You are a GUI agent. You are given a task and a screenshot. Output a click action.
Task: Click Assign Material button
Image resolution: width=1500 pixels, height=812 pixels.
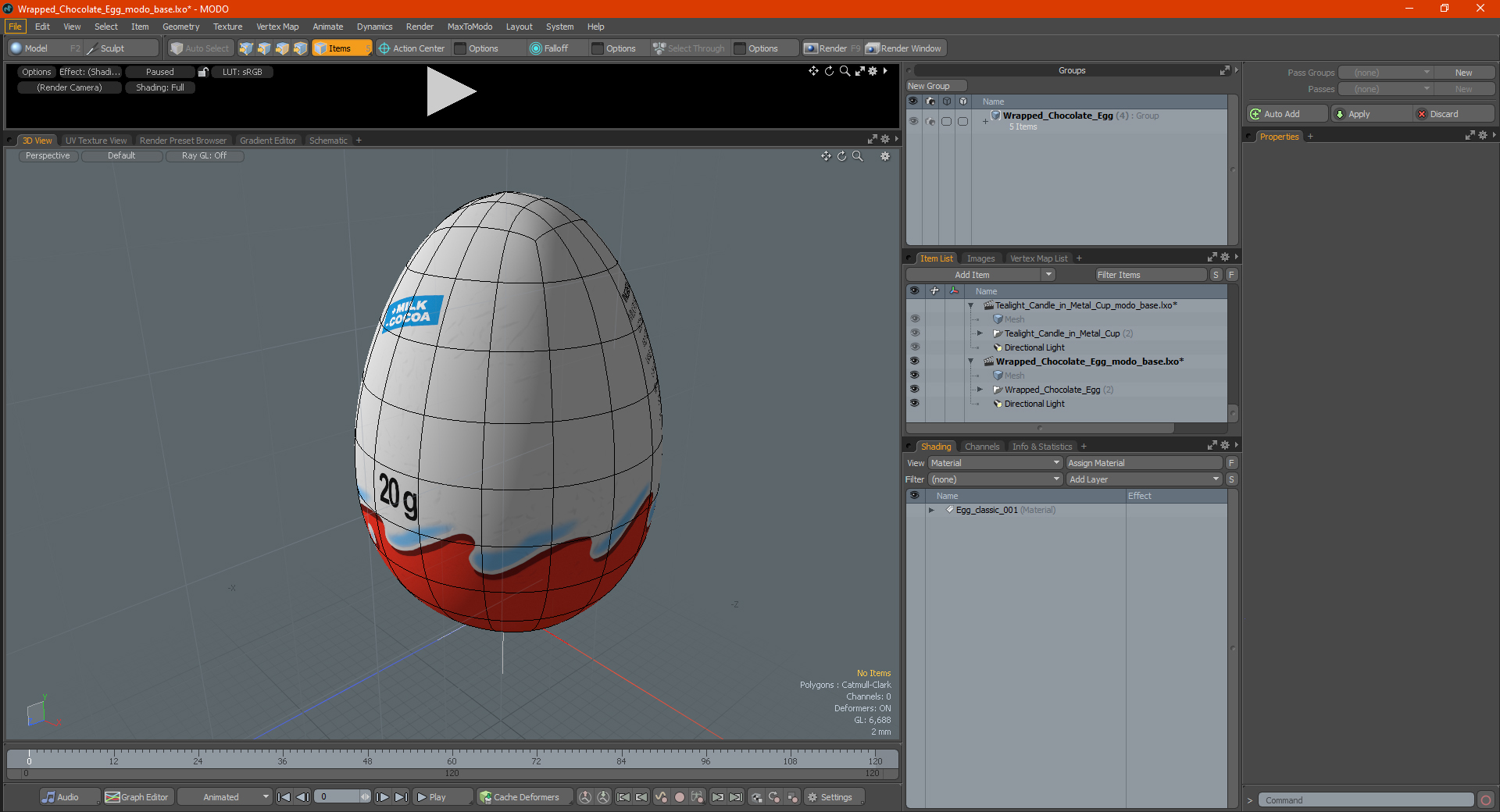[x=1144, y=463]
